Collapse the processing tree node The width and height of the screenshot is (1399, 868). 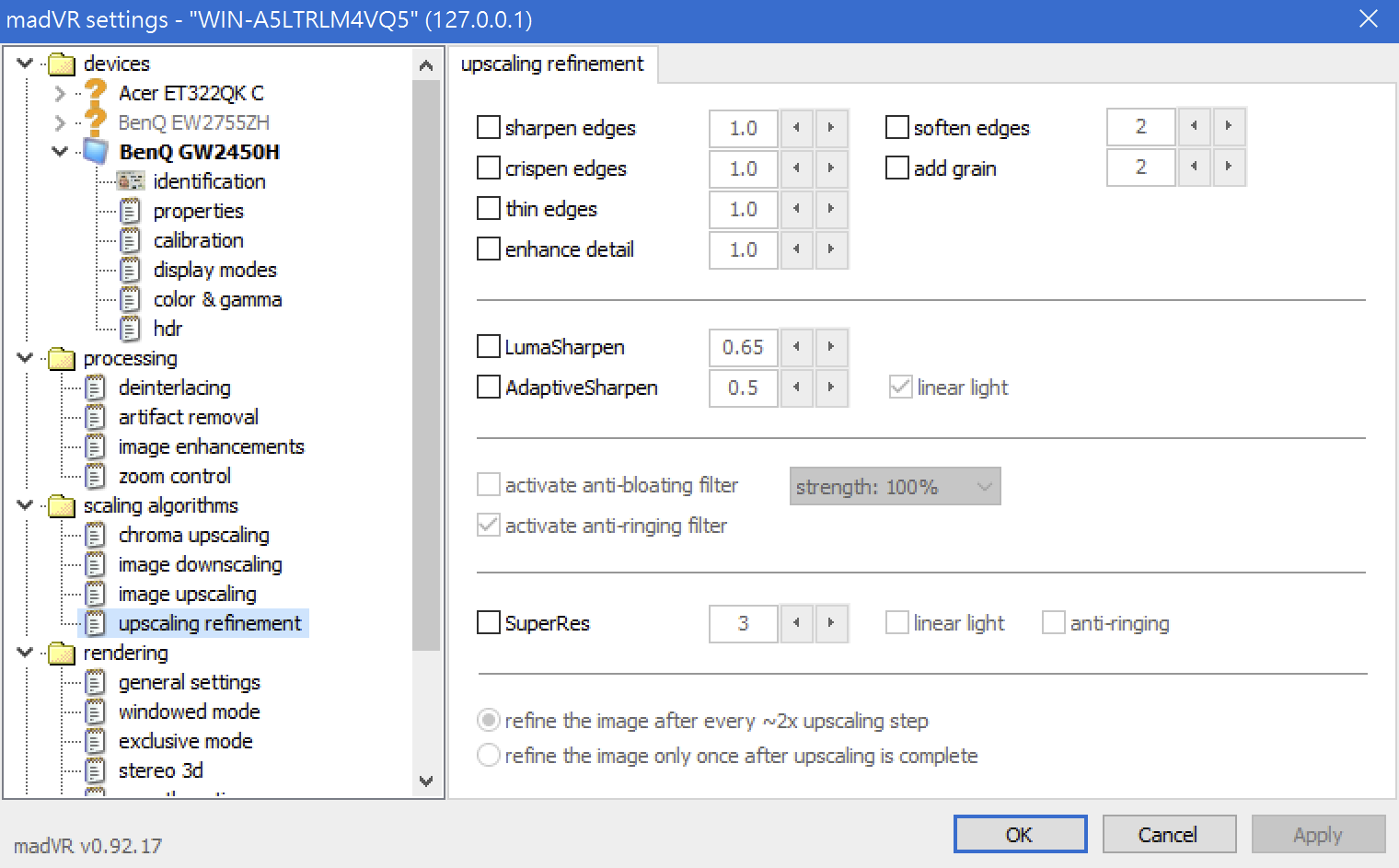pos(25,357)
